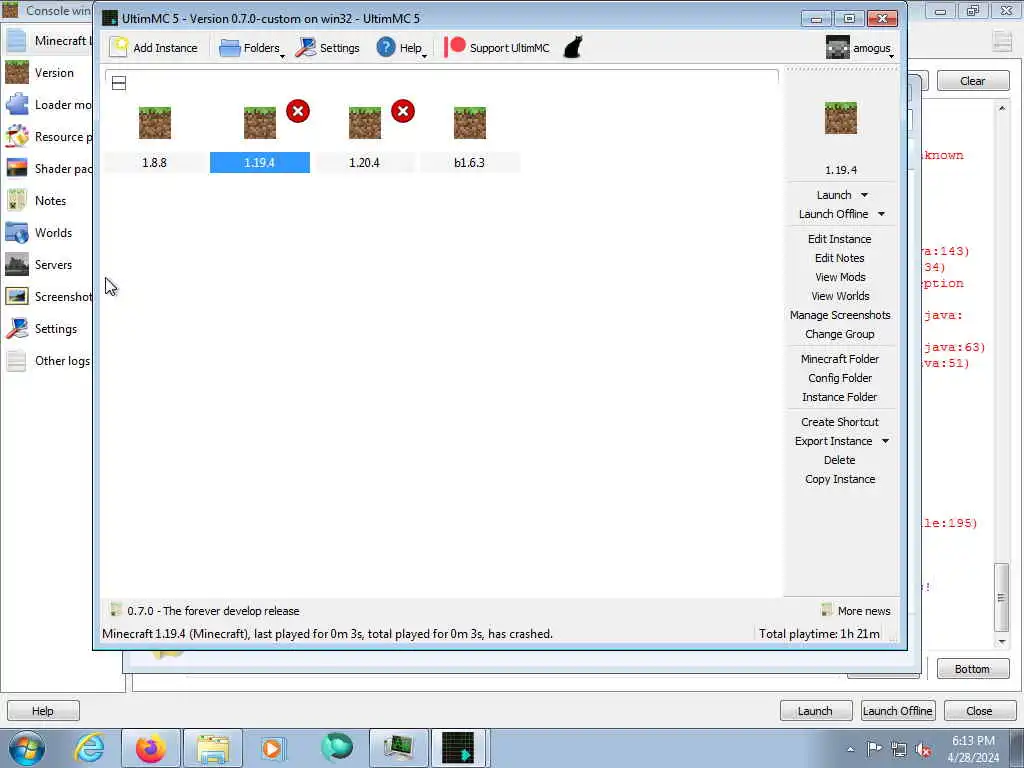Open Windows Explorer from taskbar

point(213,748)
